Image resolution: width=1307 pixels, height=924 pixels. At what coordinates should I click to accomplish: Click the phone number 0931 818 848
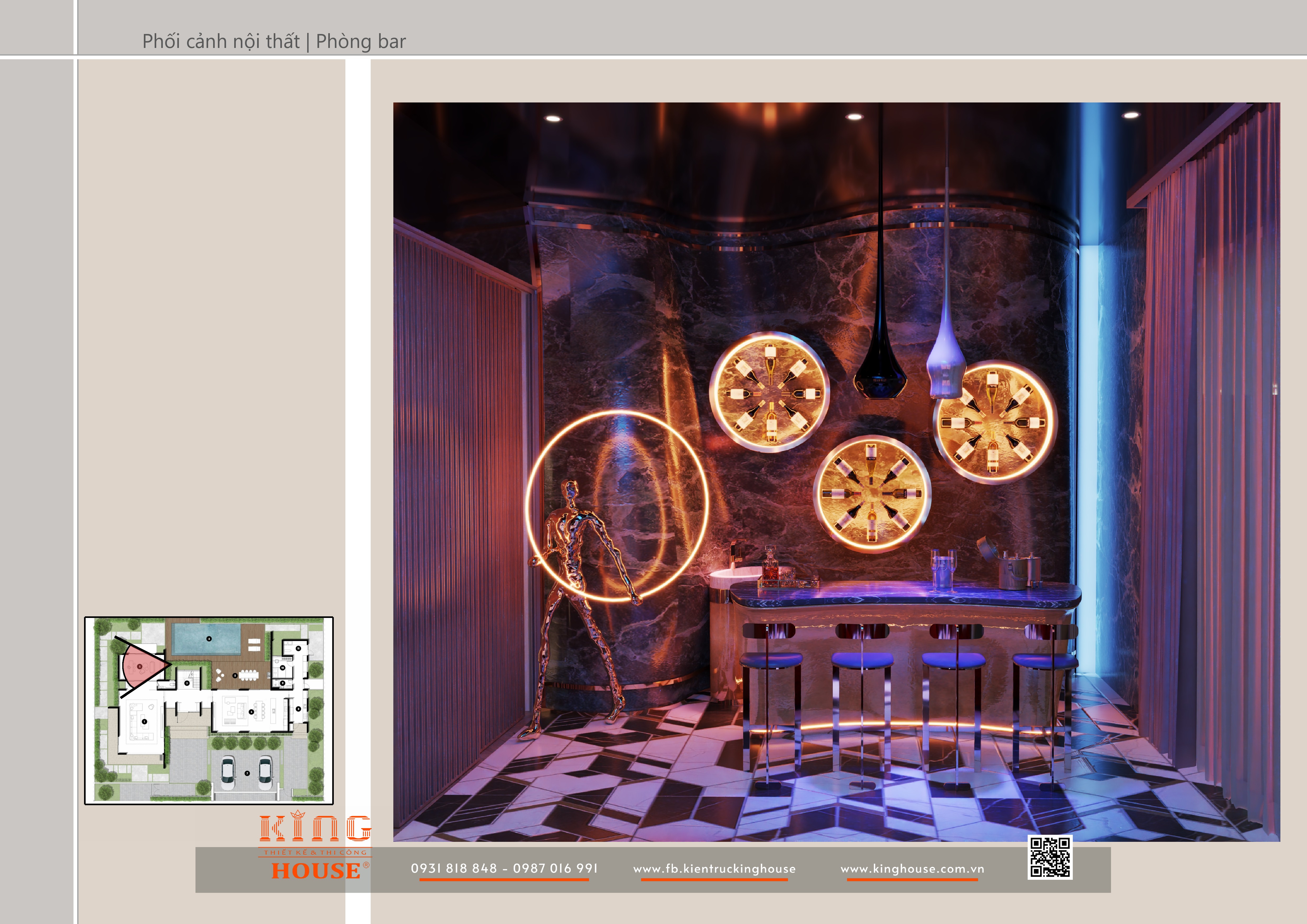pos(454,868)
